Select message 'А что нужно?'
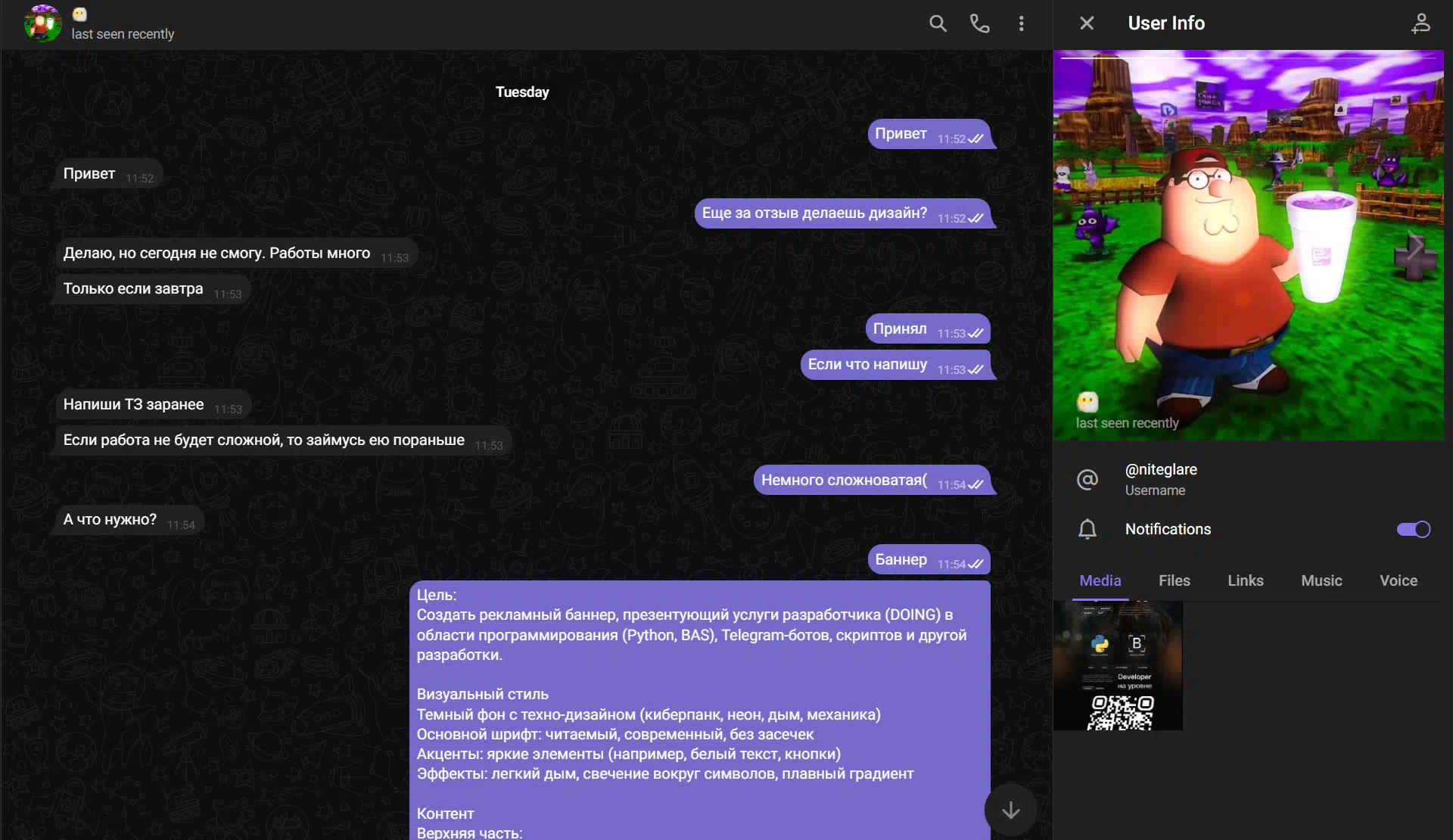The image size is (1453, 840). click(129, 520)
